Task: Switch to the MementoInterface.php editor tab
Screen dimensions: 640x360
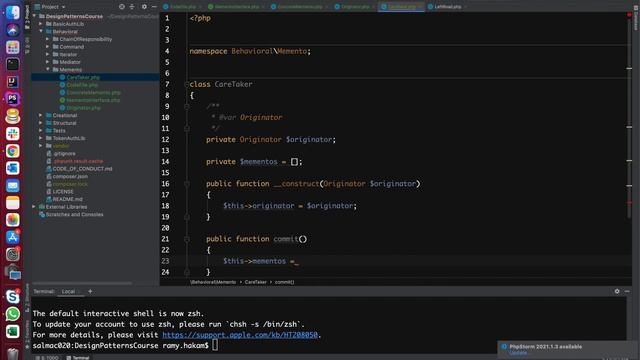Action: (x=237, y=7)
